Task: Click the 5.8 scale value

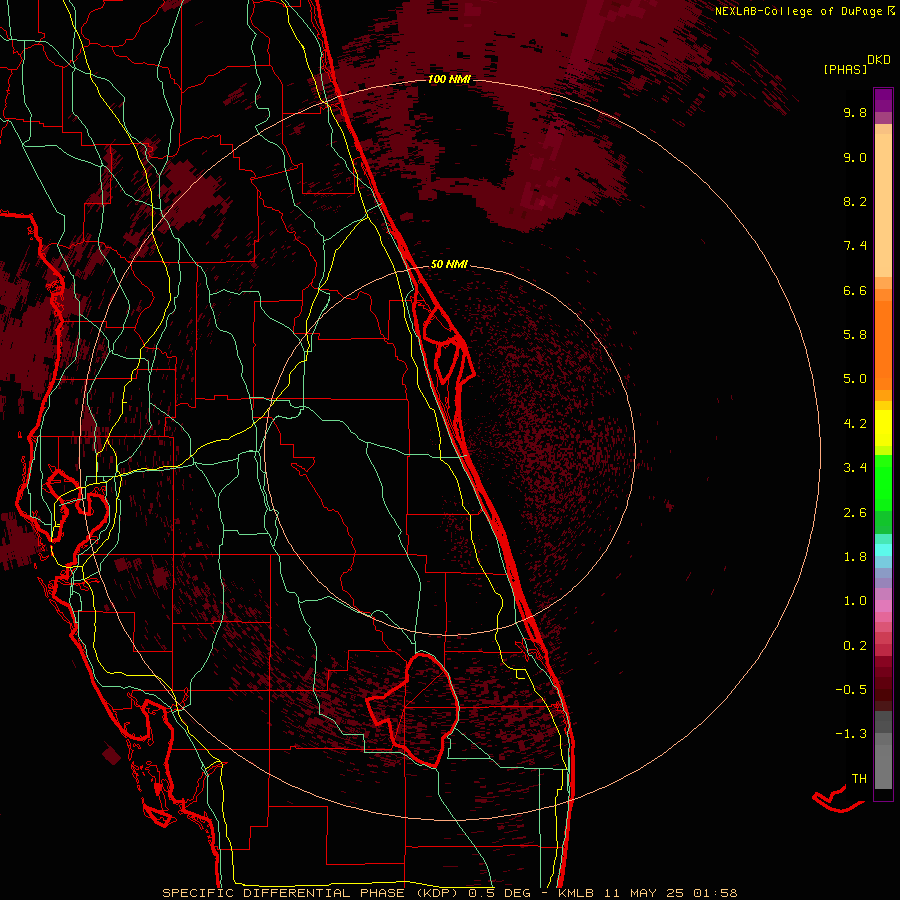Action: point(855,335)
